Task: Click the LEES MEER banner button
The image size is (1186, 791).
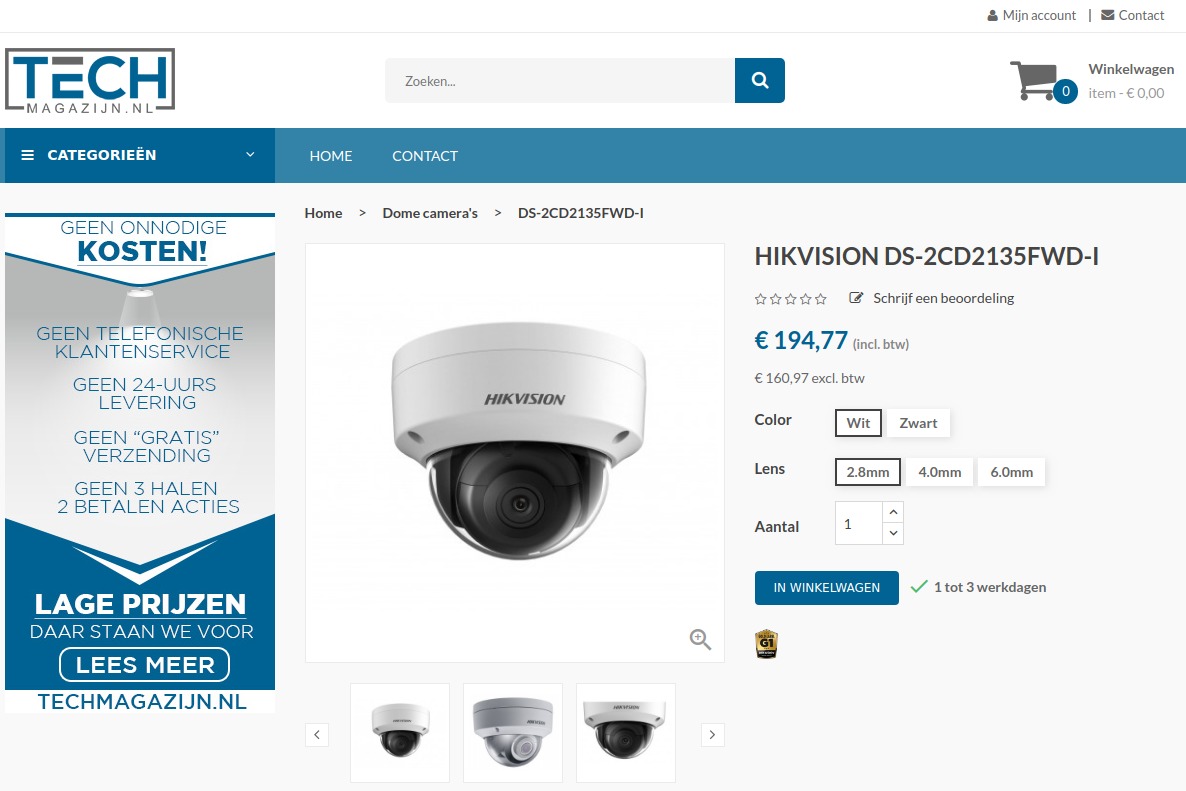Action: (x=144, y=665)
